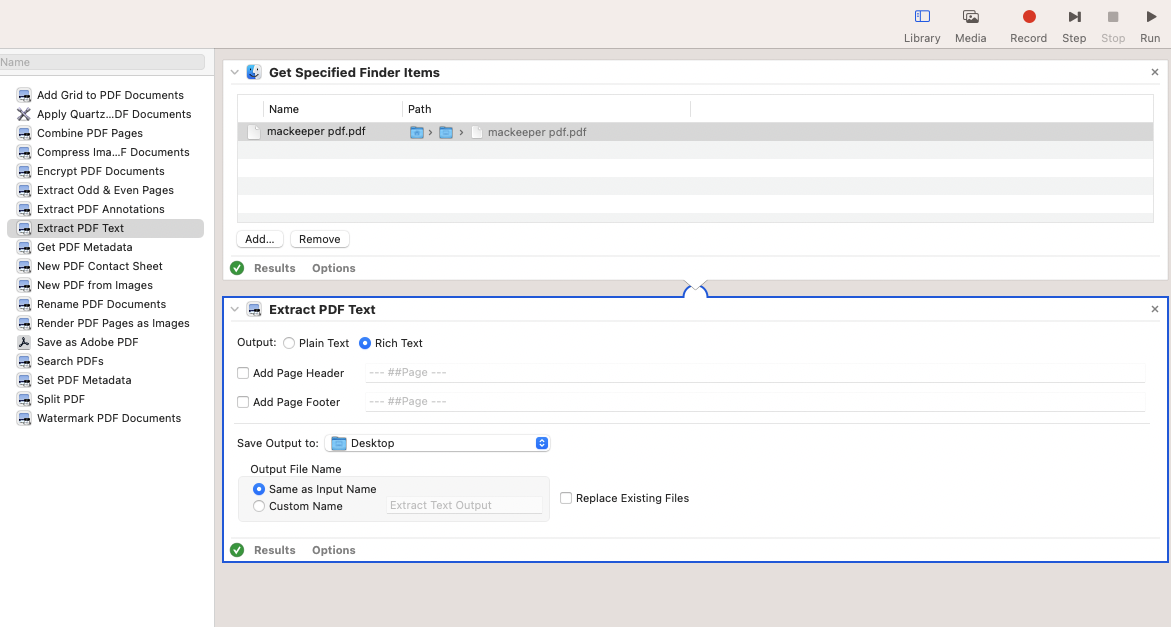The height and width of the screenshot is (627, 1171).
Task: Select the Add Grid to PDF Documents icon
Action: coord(24,95)
